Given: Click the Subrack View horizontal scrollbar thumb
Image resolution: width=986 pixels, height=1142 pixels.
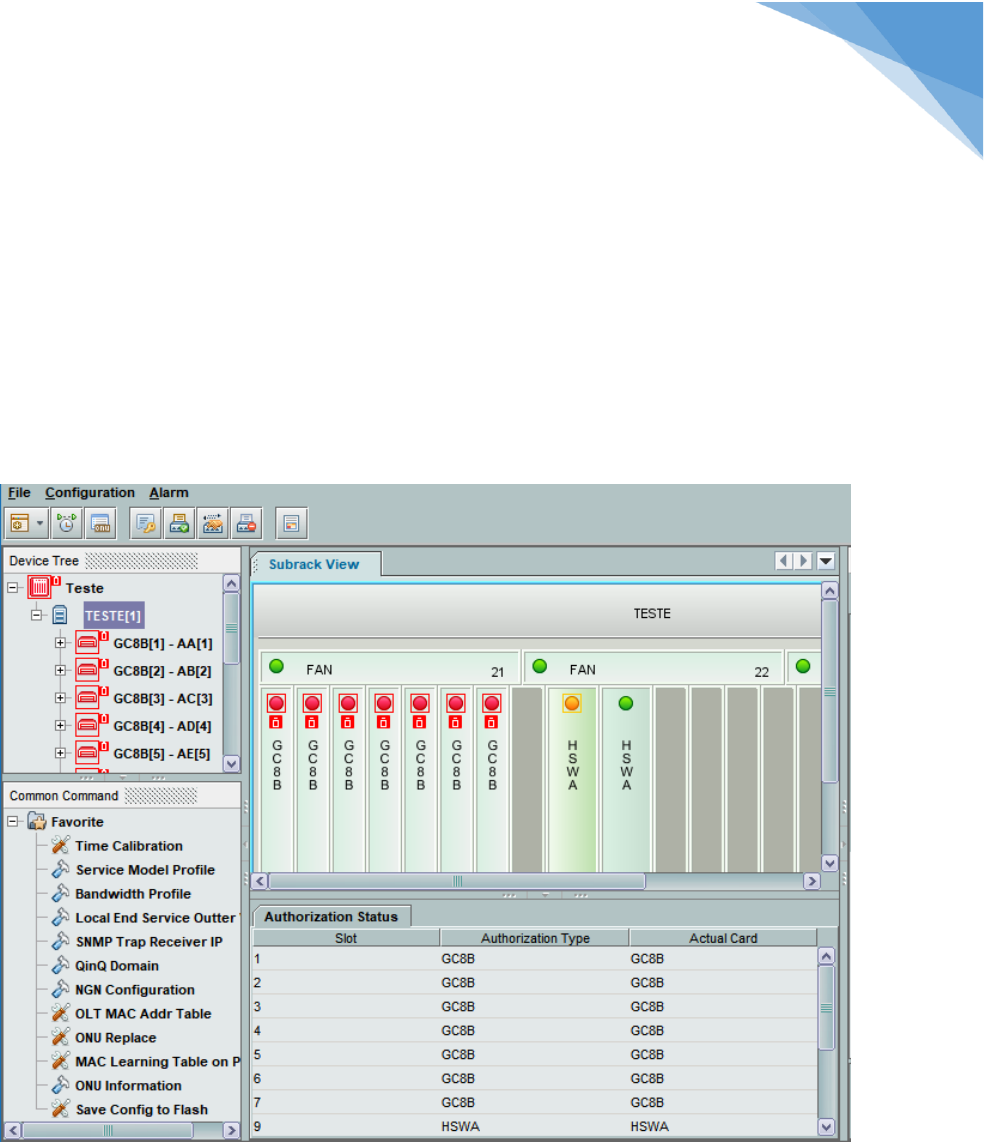Looking at the screenshot, I should coord(457,882).
